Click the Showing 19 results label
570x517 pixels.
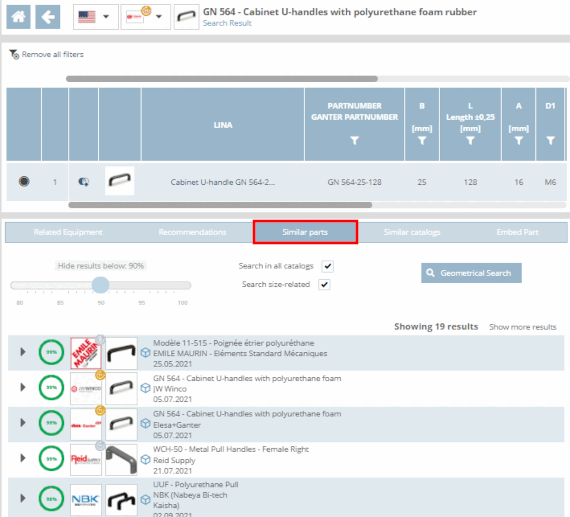point(436,326)
